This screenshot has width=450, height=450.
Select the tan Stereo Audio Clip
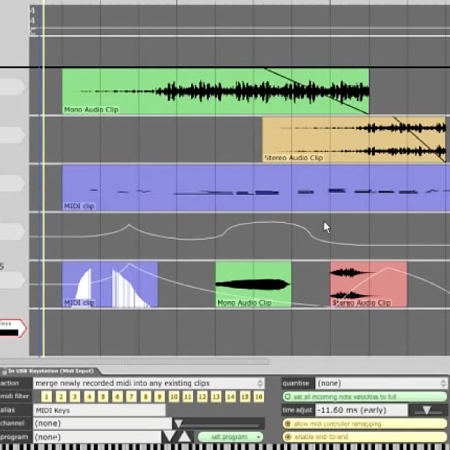(354, 139)
